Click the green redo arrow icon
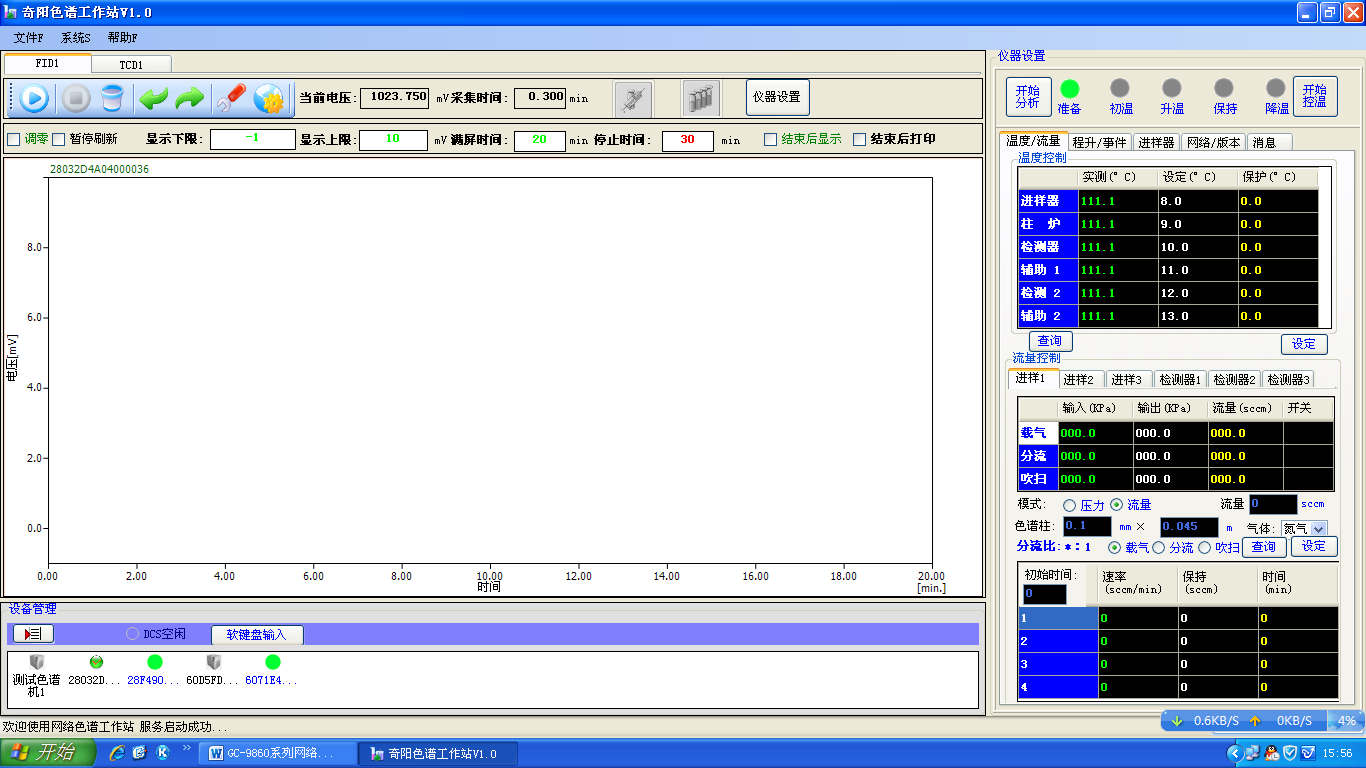 (x=190, y=98)
